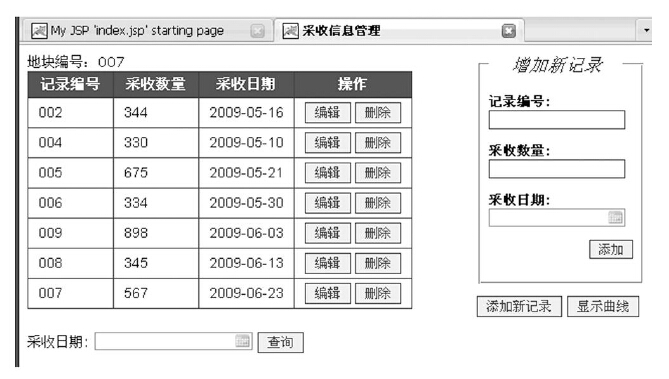Click the 增加新记录 panel title
The image size is (669, 379).
point(557,65)
